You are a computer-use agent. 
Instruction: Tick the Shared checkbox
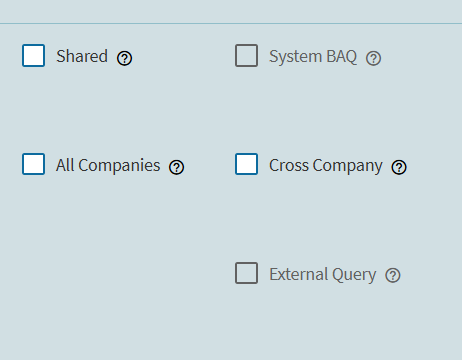pos(33,56)
